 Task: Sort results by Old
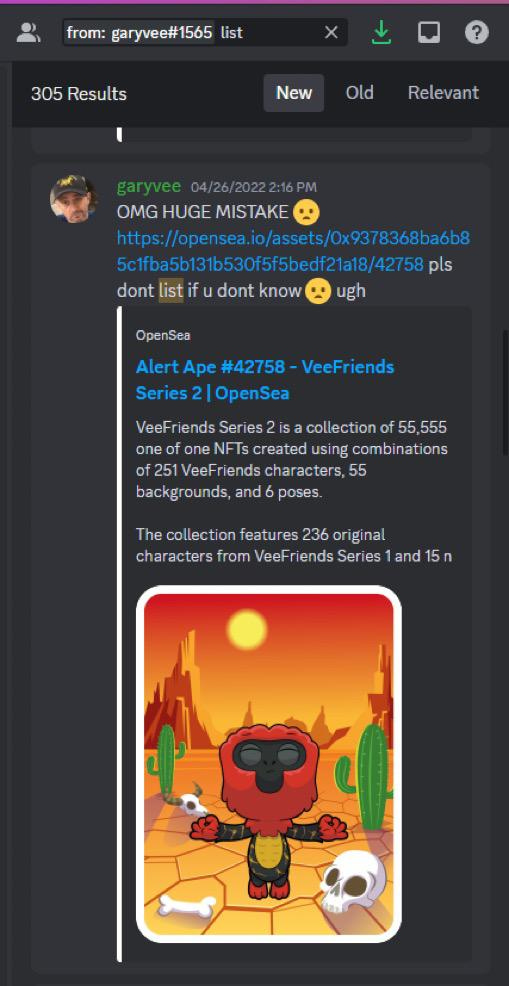click(x=359, y=93)
